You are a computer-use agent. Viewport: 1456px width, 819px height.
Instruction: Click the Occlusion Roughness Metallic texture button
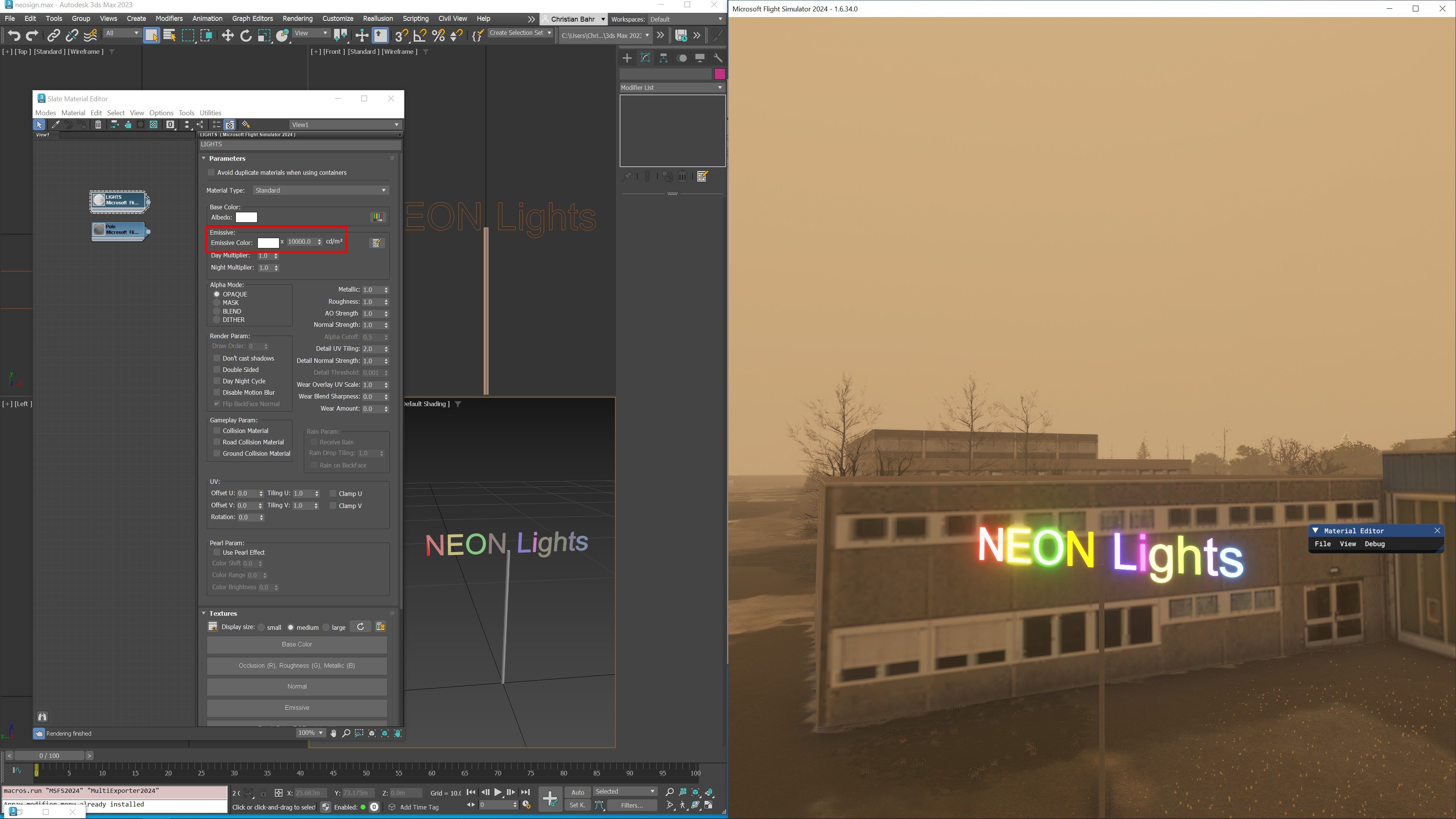[x=297, y=665]
